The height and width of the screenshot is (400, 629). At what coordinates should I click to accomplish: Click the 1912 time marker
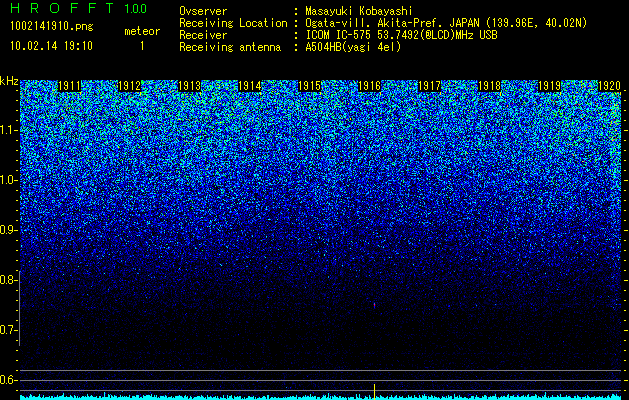[x=130, y=86]
